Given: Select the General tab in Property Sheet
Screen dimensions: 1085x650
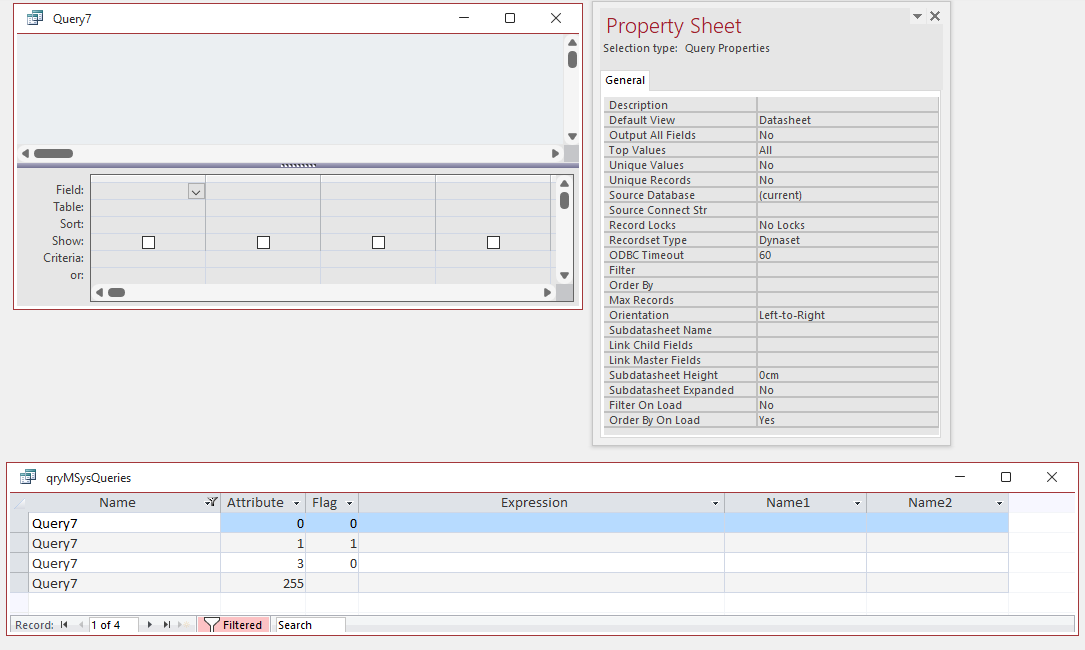Looking at the screenshot, I should [x=625, y=80].
